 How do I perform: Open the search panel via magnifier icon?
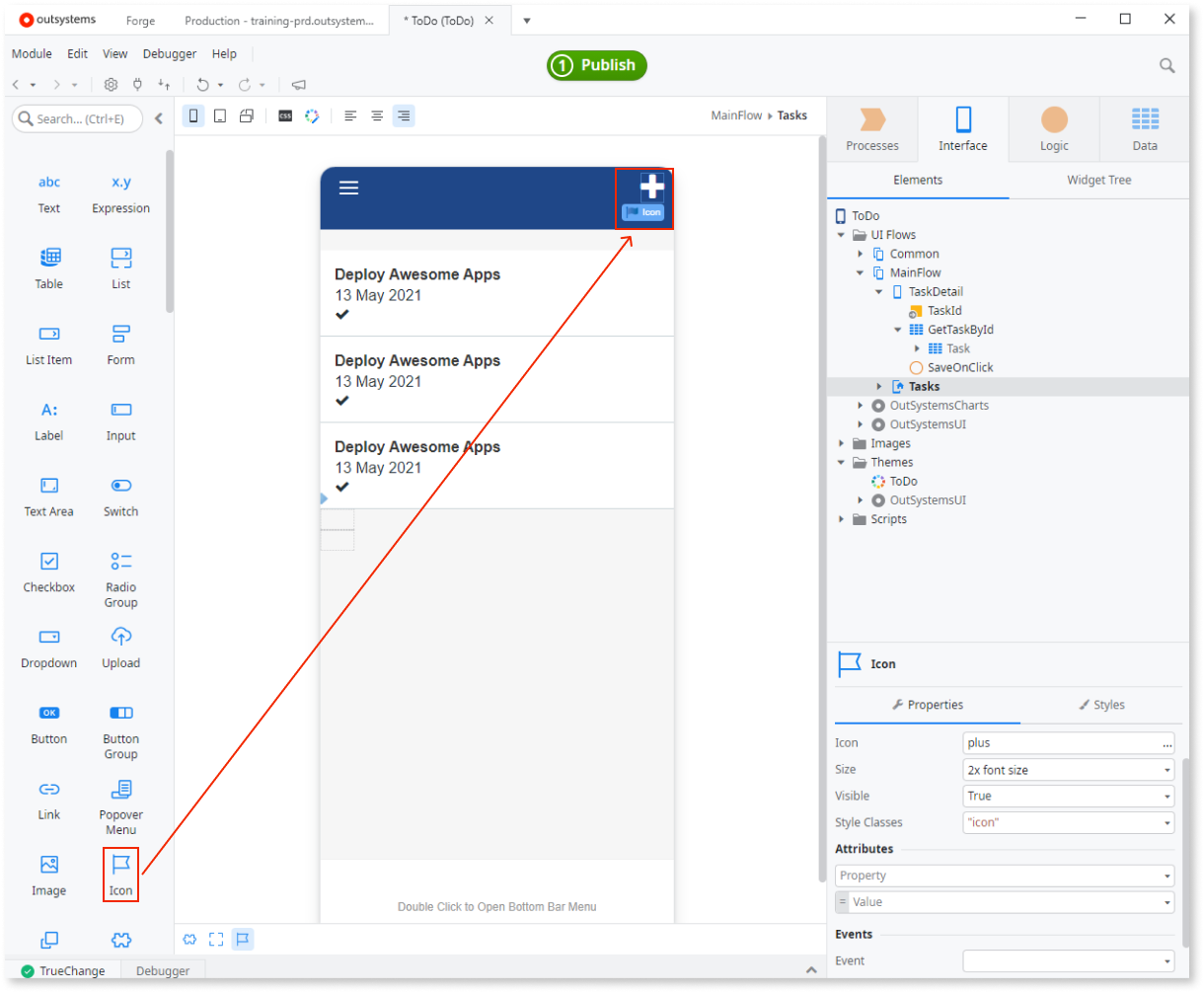click(x=1166, y=65)
